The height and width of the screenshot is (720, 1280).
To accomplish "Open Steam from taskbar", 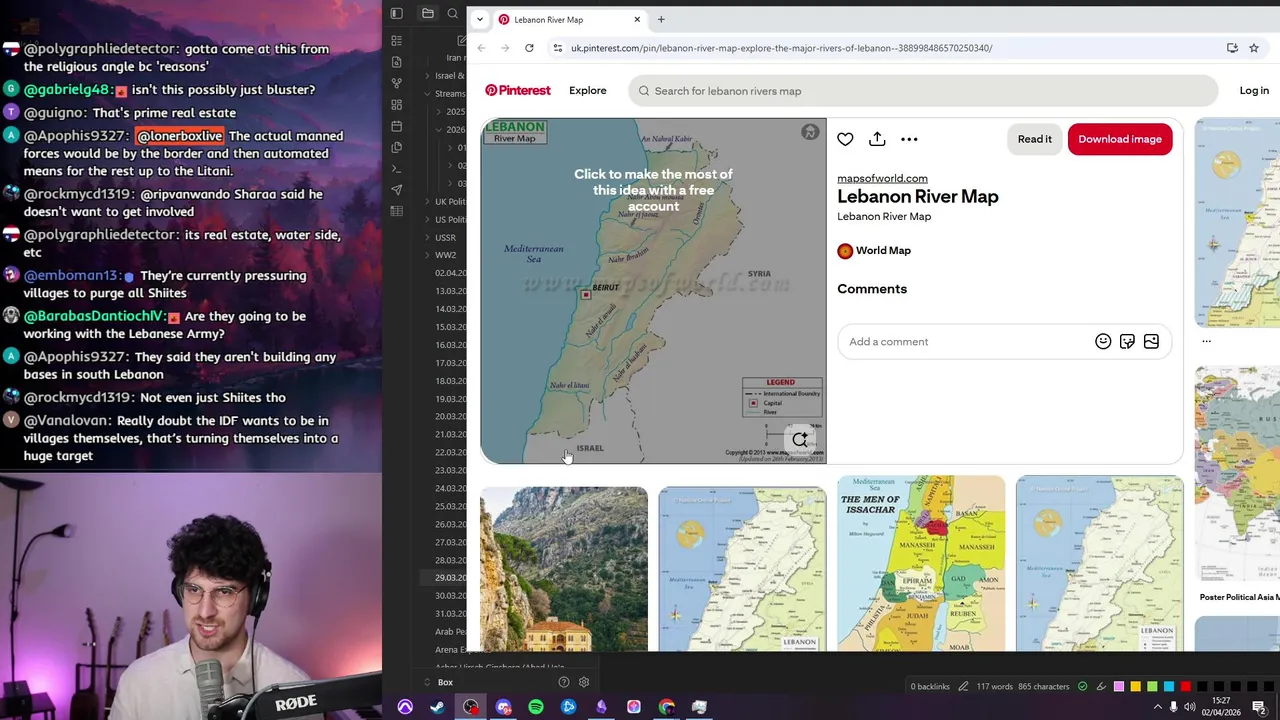I will click(x=437, y=708).
